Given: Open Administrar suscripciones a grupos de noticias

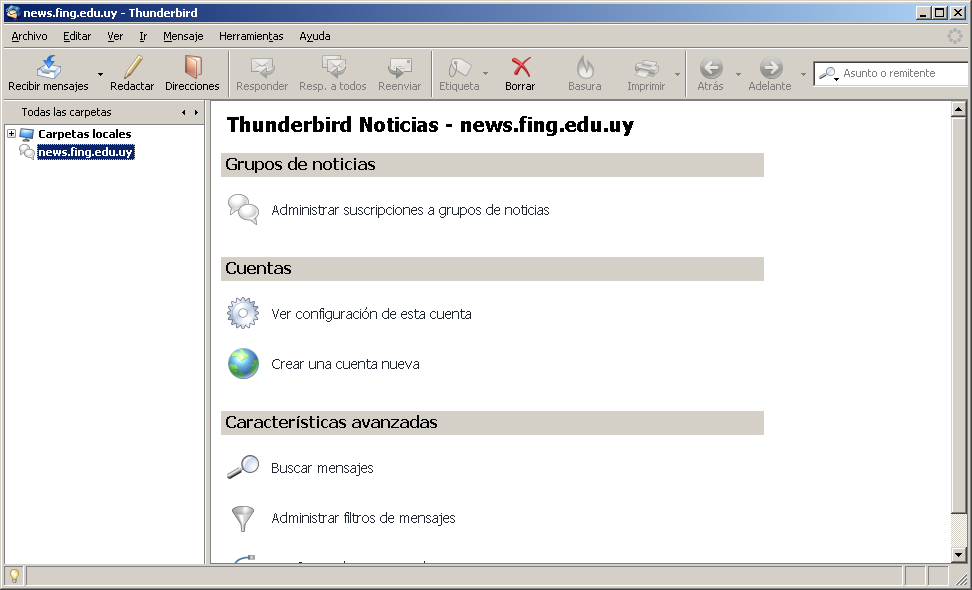Looking at the screenshot, I should [x=410, y=210].
